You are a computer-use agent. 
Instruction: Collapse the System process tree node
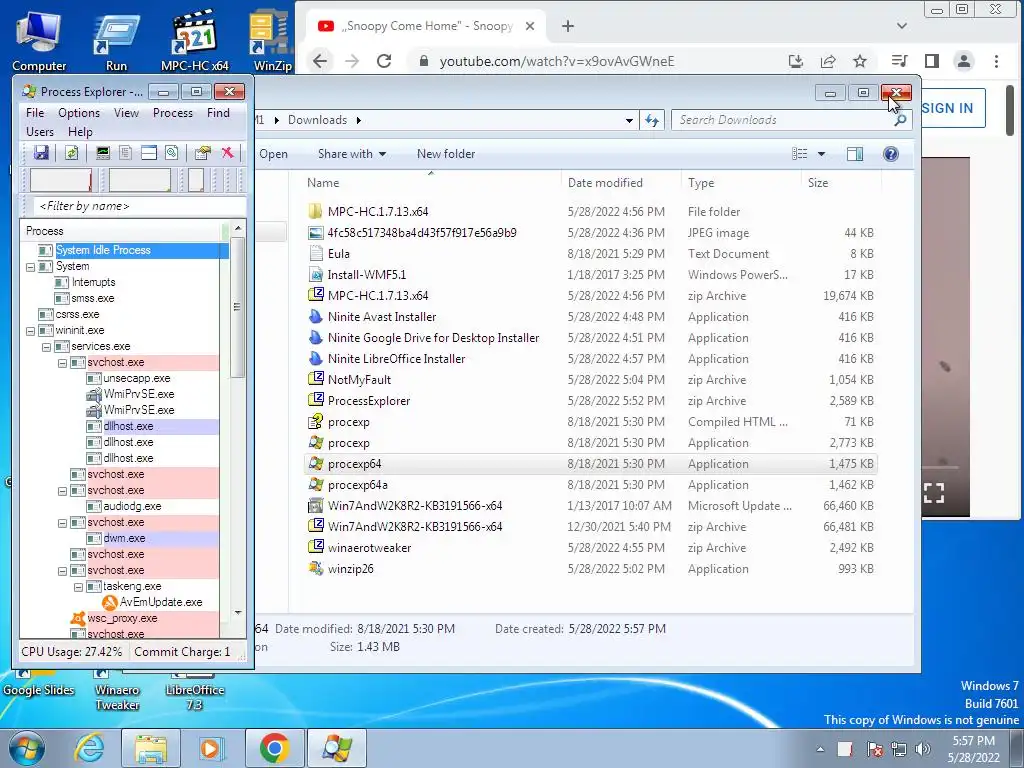point(31,266)
